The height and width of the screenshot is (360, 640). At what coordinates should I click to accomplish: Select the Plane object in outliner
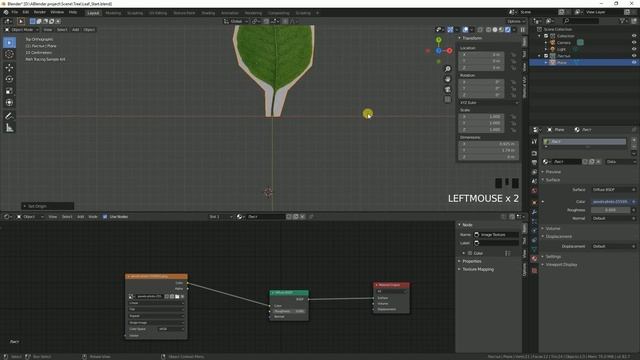click(x=562, y=62)
